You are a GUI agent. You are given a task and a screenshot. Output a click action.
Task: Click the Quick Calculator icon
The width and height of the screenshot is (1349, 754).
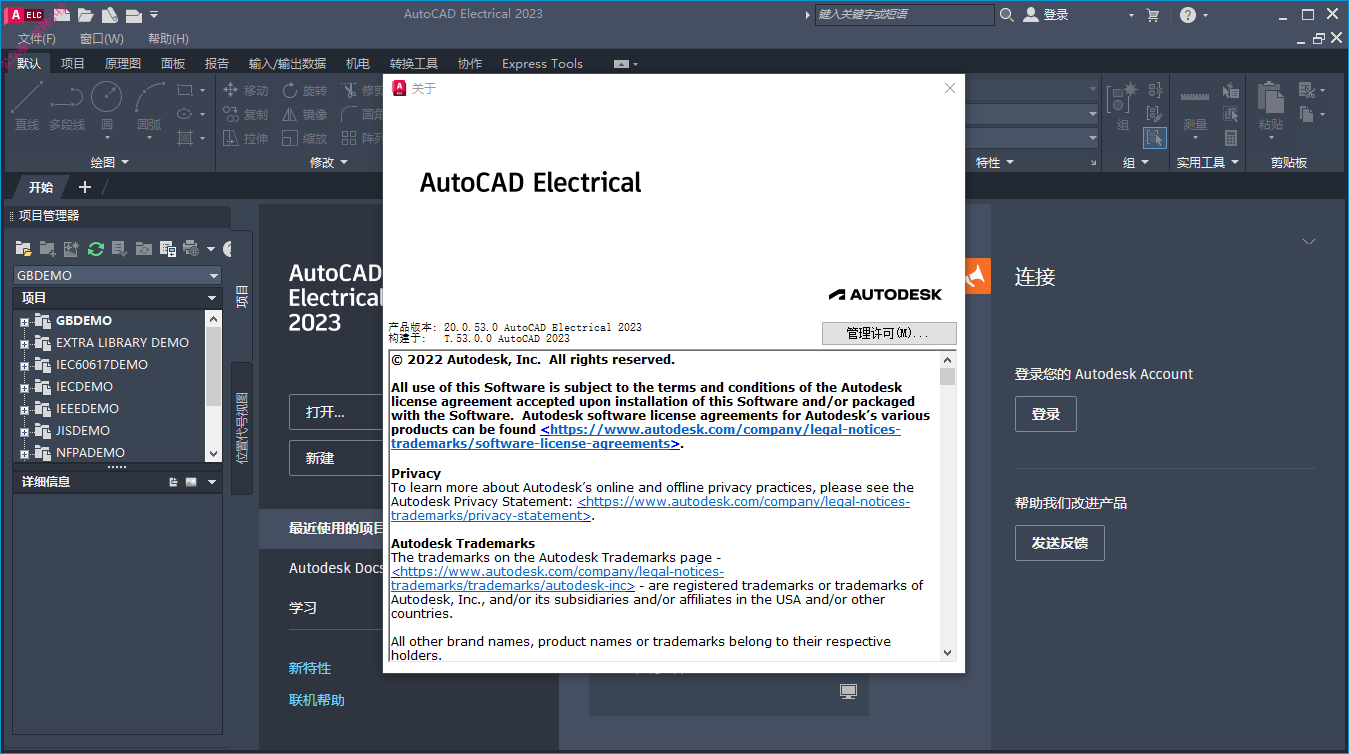1231,138
